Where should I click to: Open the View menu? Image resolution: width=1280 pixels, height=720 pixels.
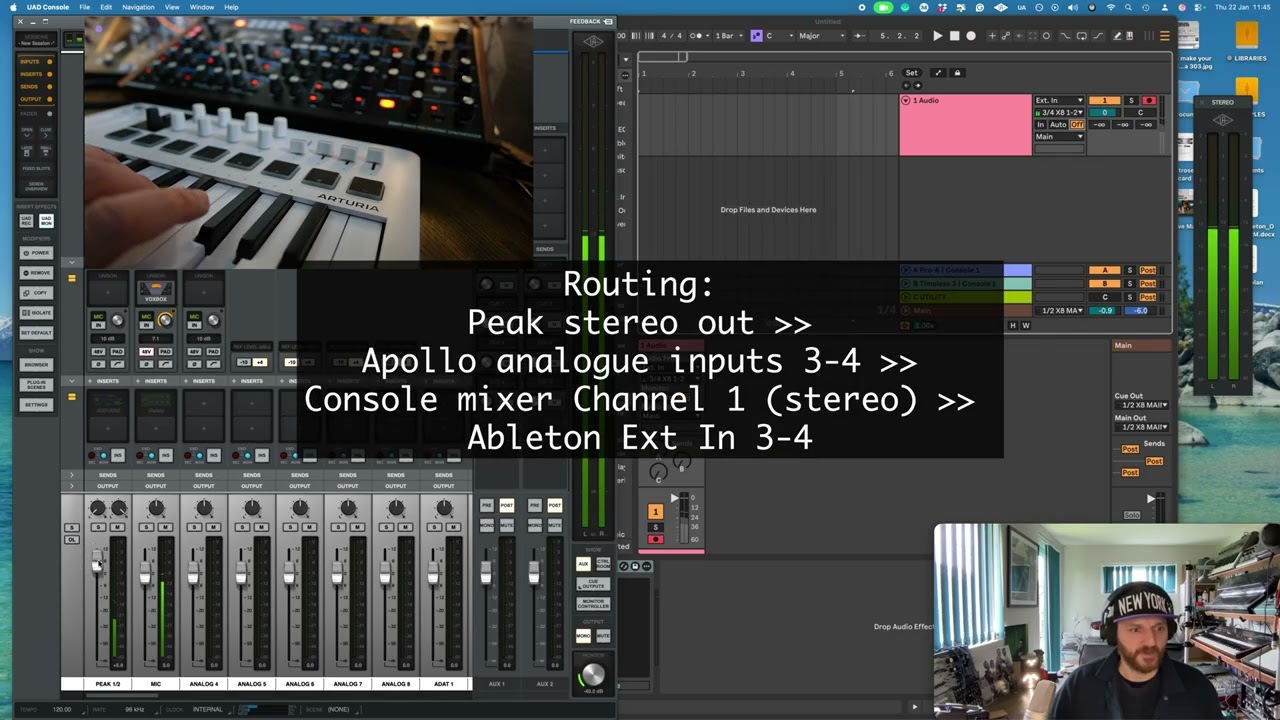[172, 7]
